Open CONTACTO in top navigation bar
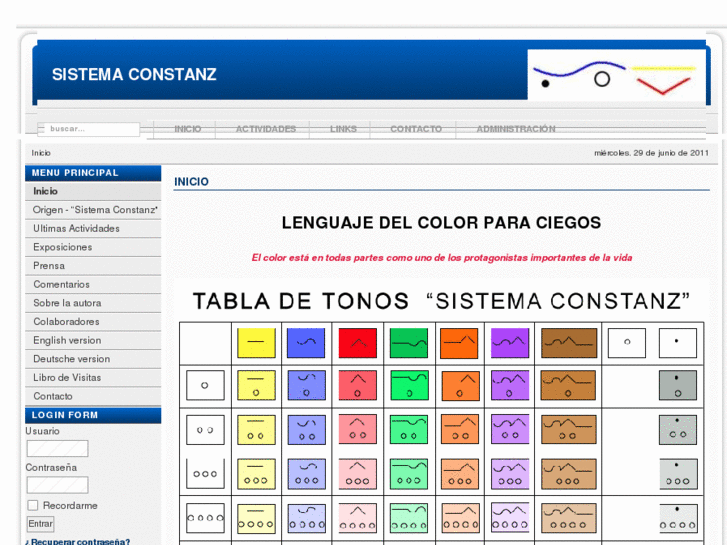Viewport: 727px width, 545px height. [x=416, y=129]
